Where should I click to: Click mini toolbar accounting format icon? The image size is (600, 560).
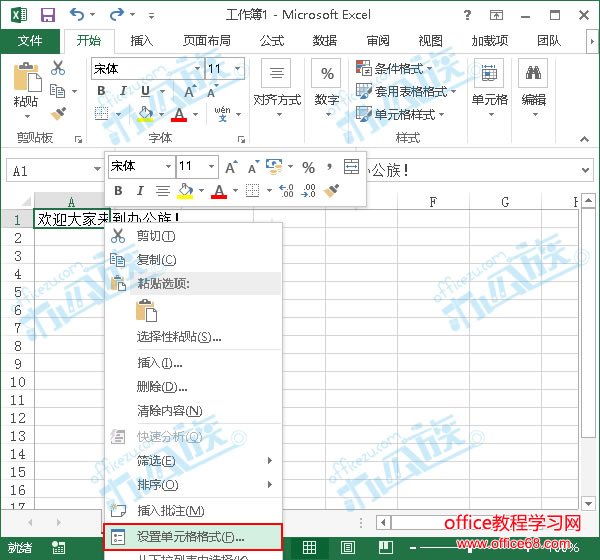[x=274, y=167]
